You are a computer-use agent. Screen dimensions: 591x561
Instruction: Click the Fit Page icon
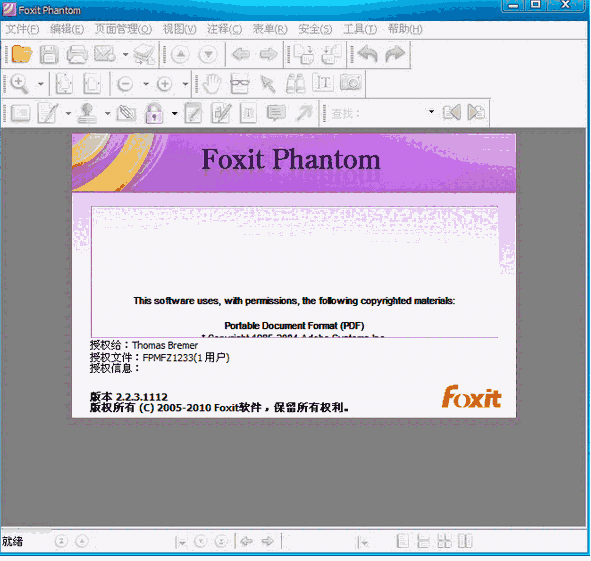pos(64,84)
